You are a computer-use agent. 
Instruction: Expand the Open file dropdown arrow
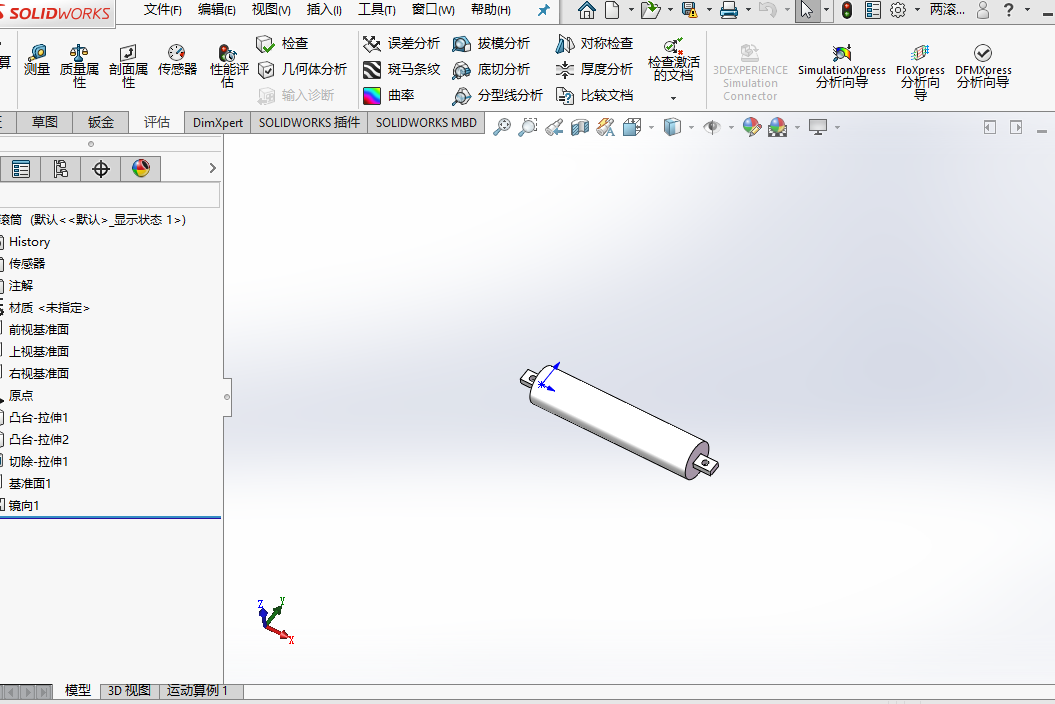(x=670, y=10)
